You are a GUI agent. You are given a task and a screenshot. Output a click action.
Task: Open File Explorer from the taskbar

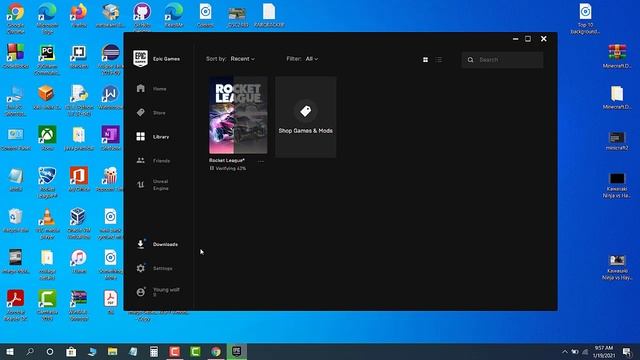tap(113, 351)
